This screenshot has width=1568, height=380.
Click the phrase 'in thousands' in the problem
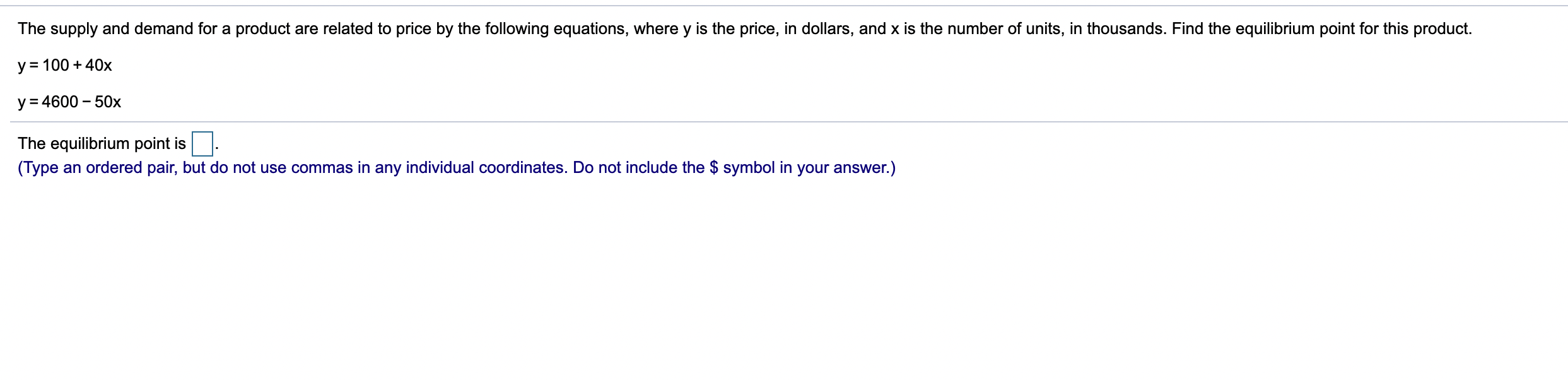coord(1118,29)
